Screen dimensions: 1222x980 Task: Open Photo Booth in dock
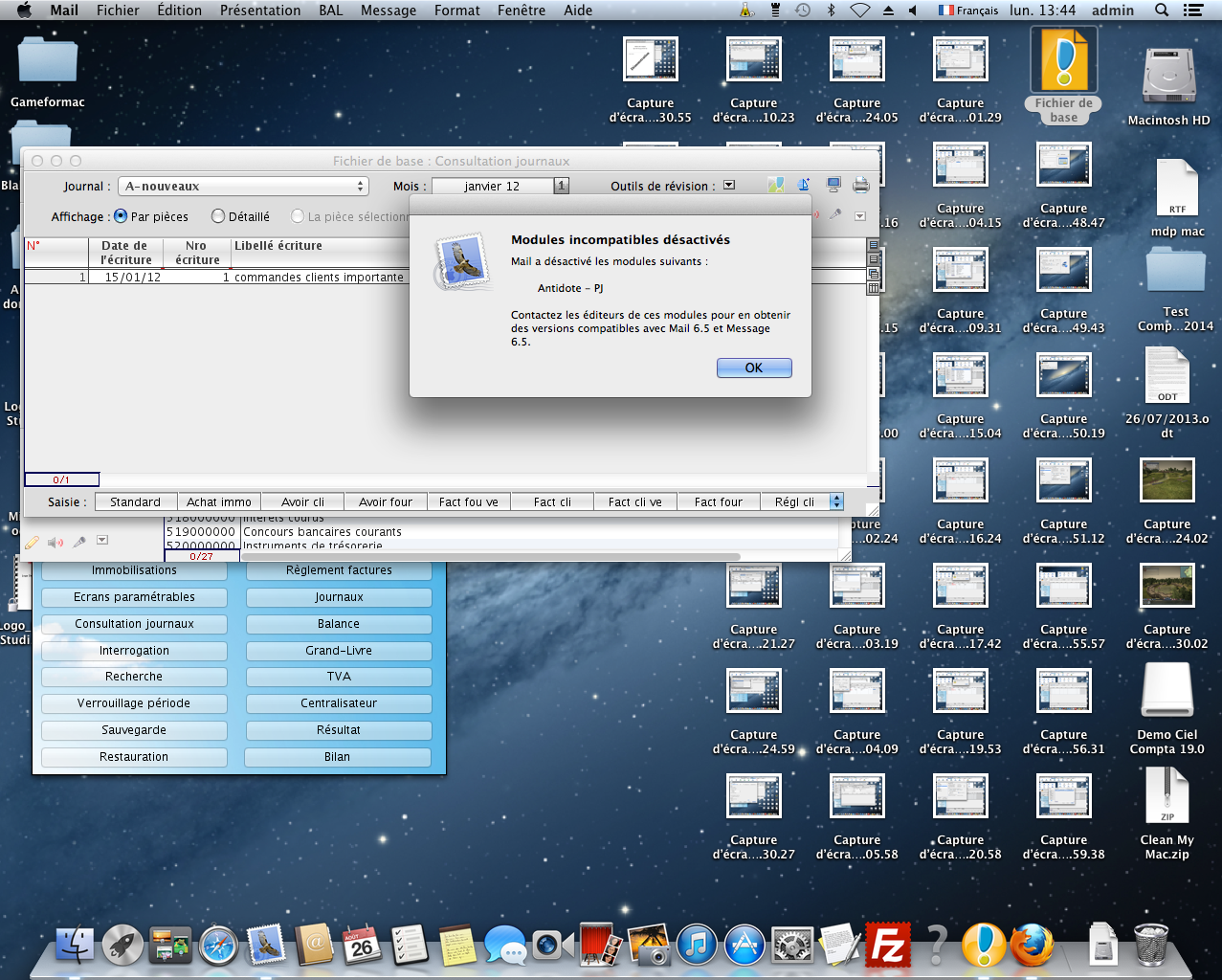[601, 946]
